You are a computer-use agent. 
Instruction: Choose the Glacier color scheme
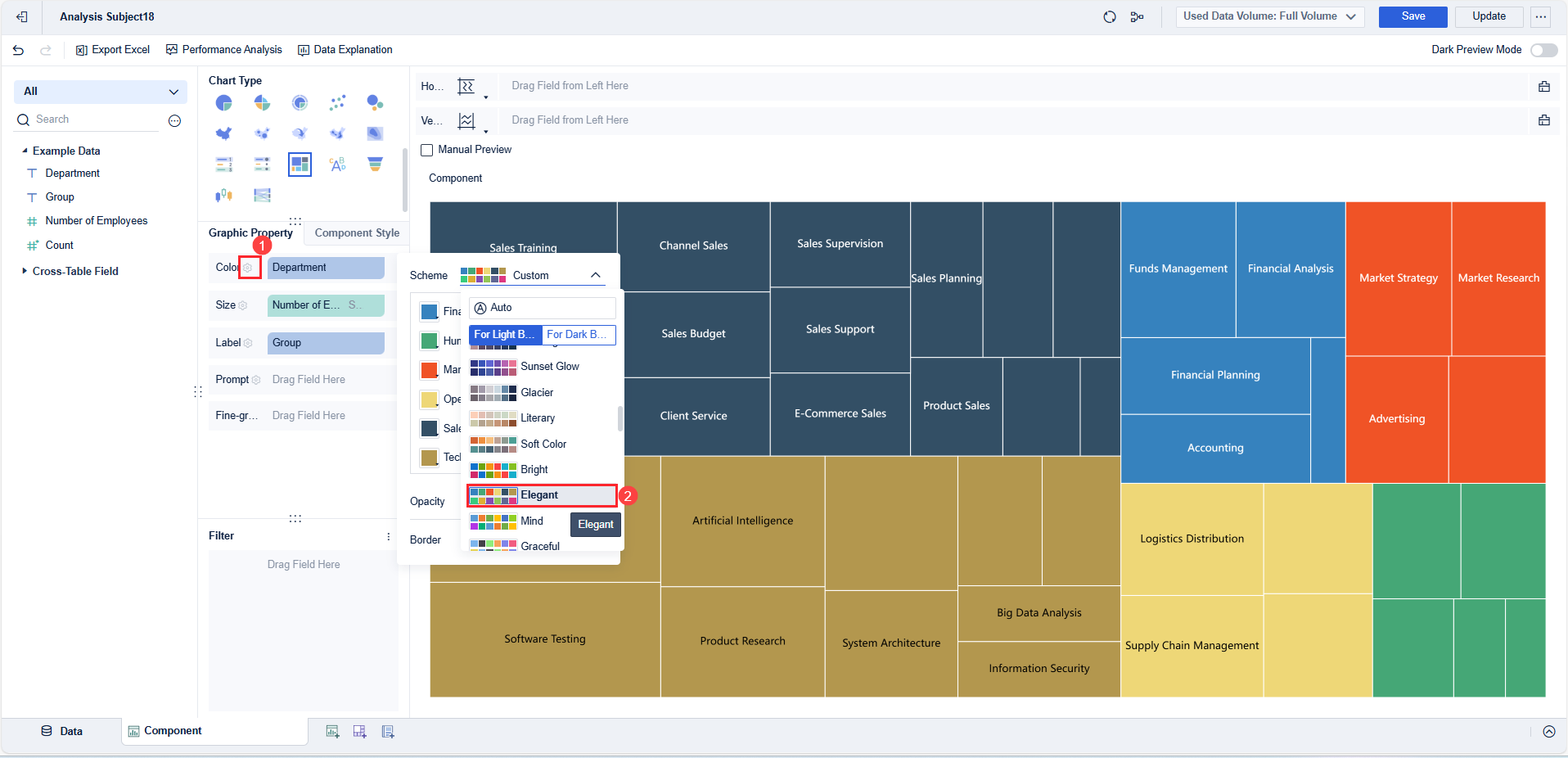542,393
